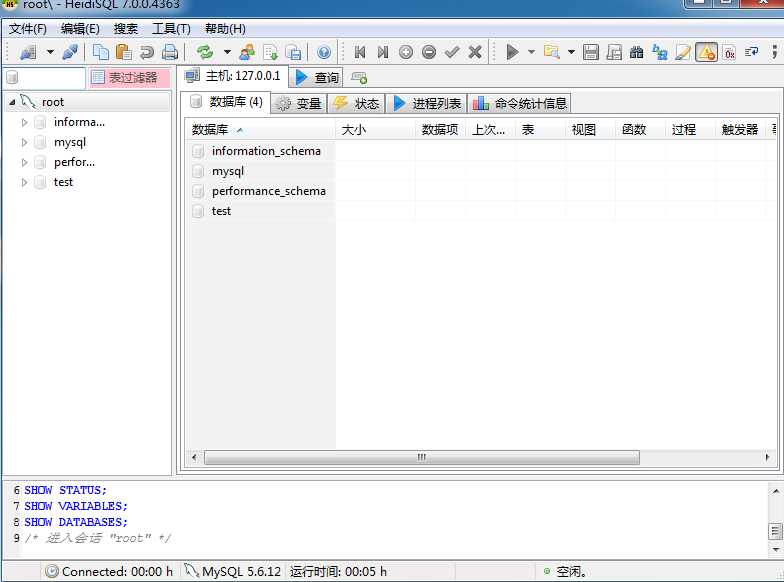This screenshot has height=582, width=784.
Task: Click the Paste clipboard icon
Action: coord(124,52)
